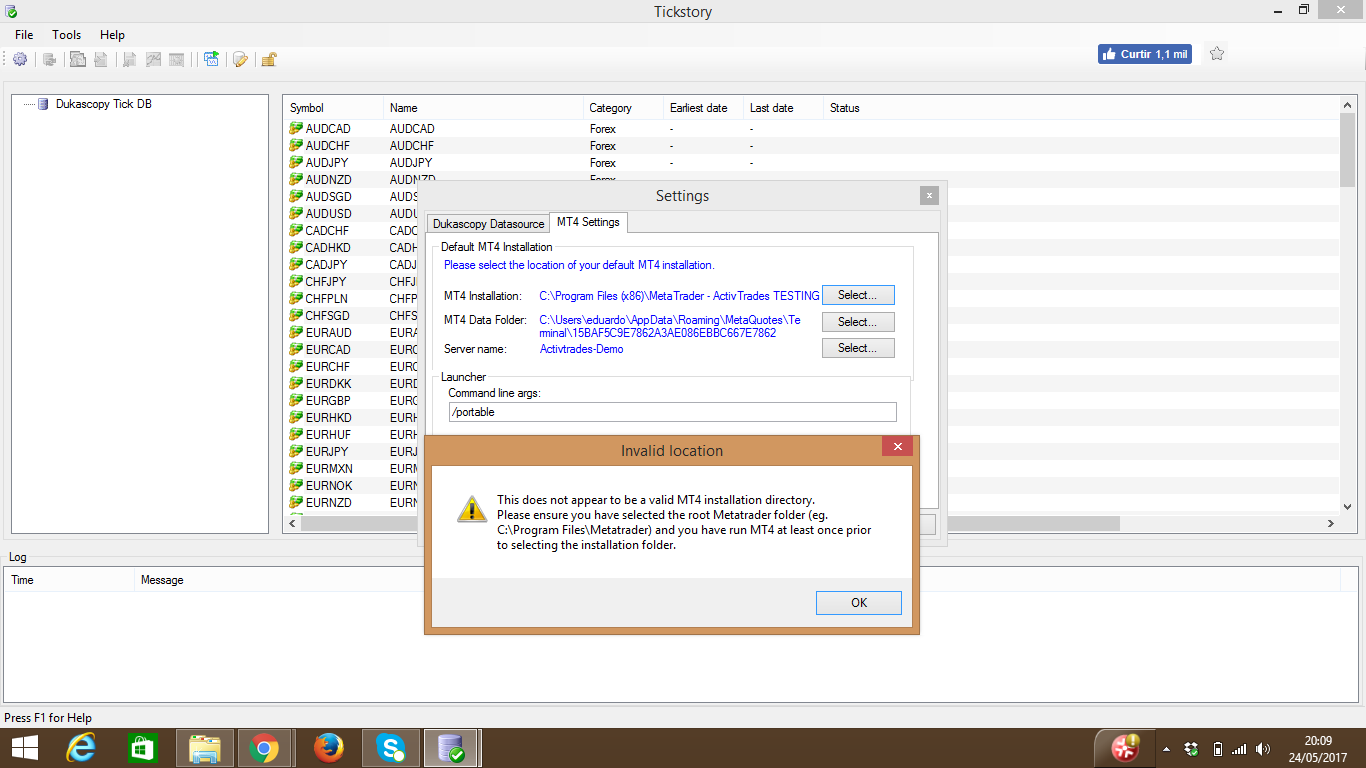Click the Windows Start button
The image size is (1366, 768).
tap(24, 748)
